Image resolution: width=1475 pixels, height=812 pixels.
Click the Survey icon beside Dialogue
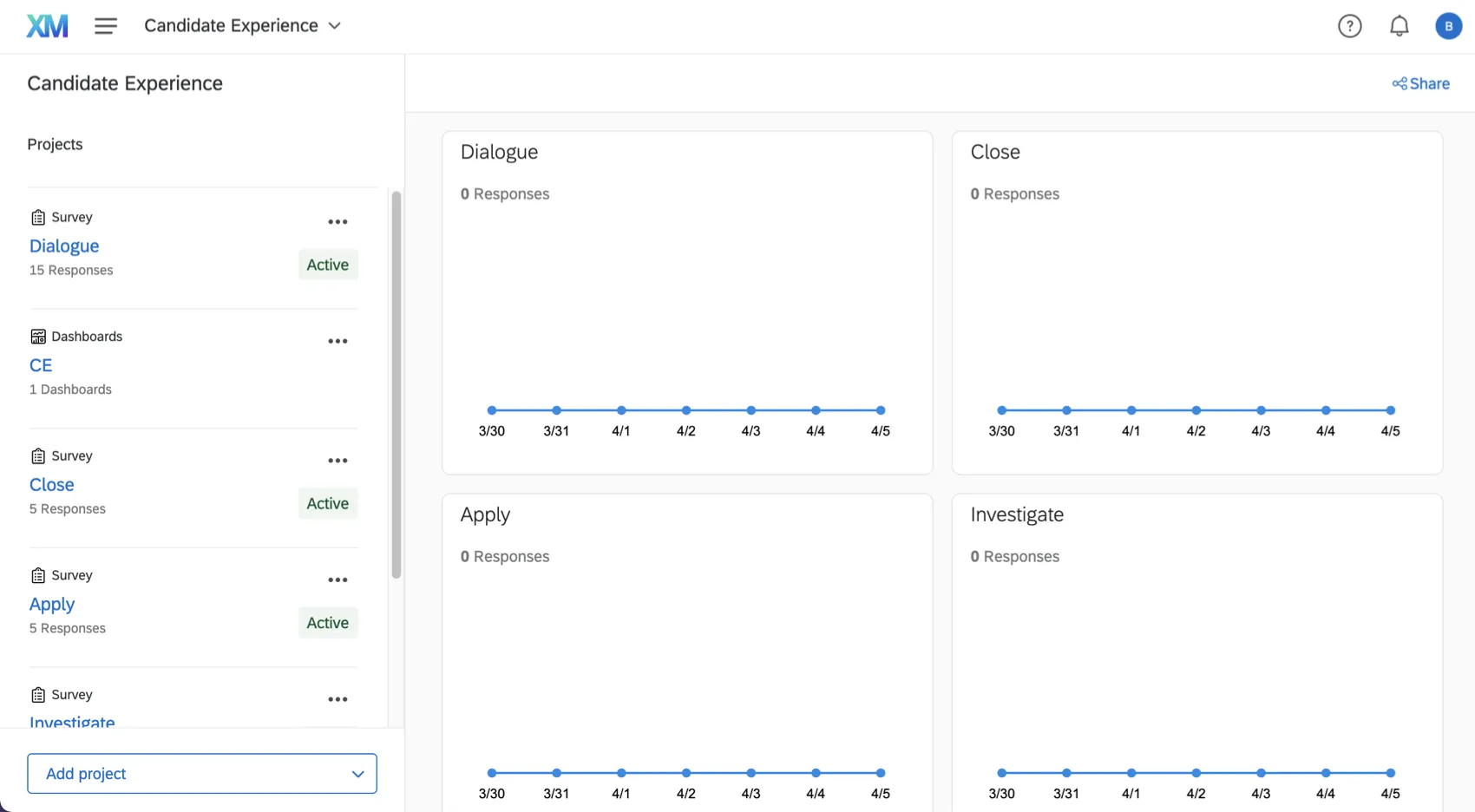tap(37, 217)
